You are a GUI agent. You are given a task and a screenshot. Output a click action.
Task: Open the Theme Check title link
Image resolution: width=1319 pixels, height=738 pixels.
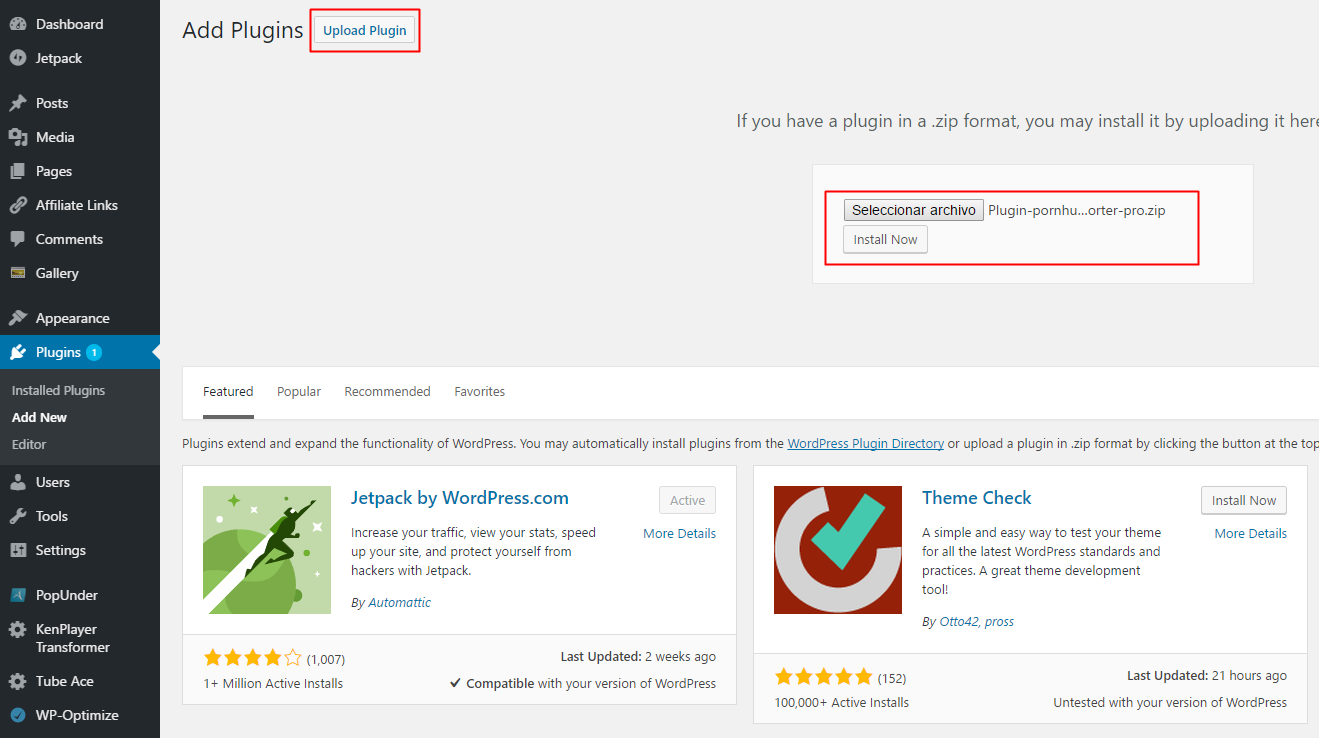pos(977,497)
